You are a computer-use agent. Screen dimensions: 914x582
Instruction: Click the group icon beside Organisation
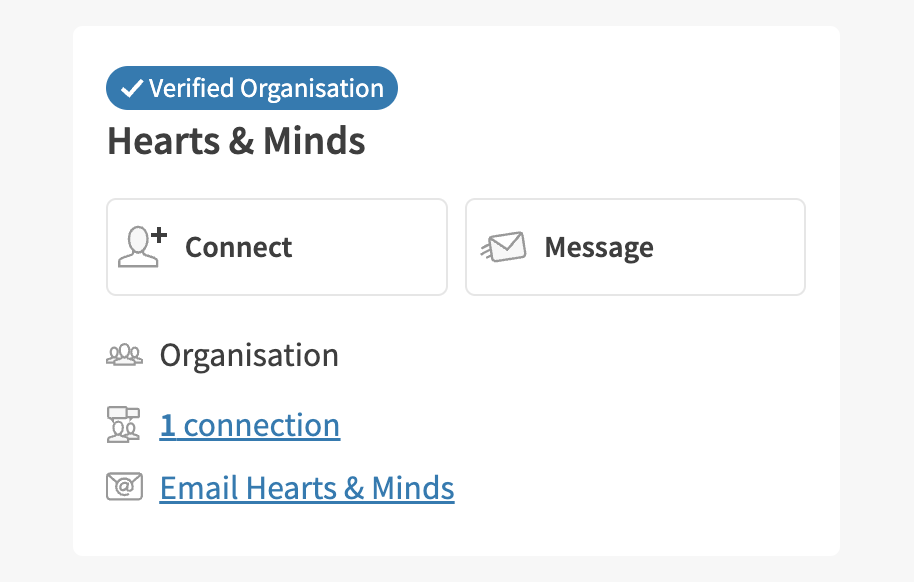click(125, 355)
